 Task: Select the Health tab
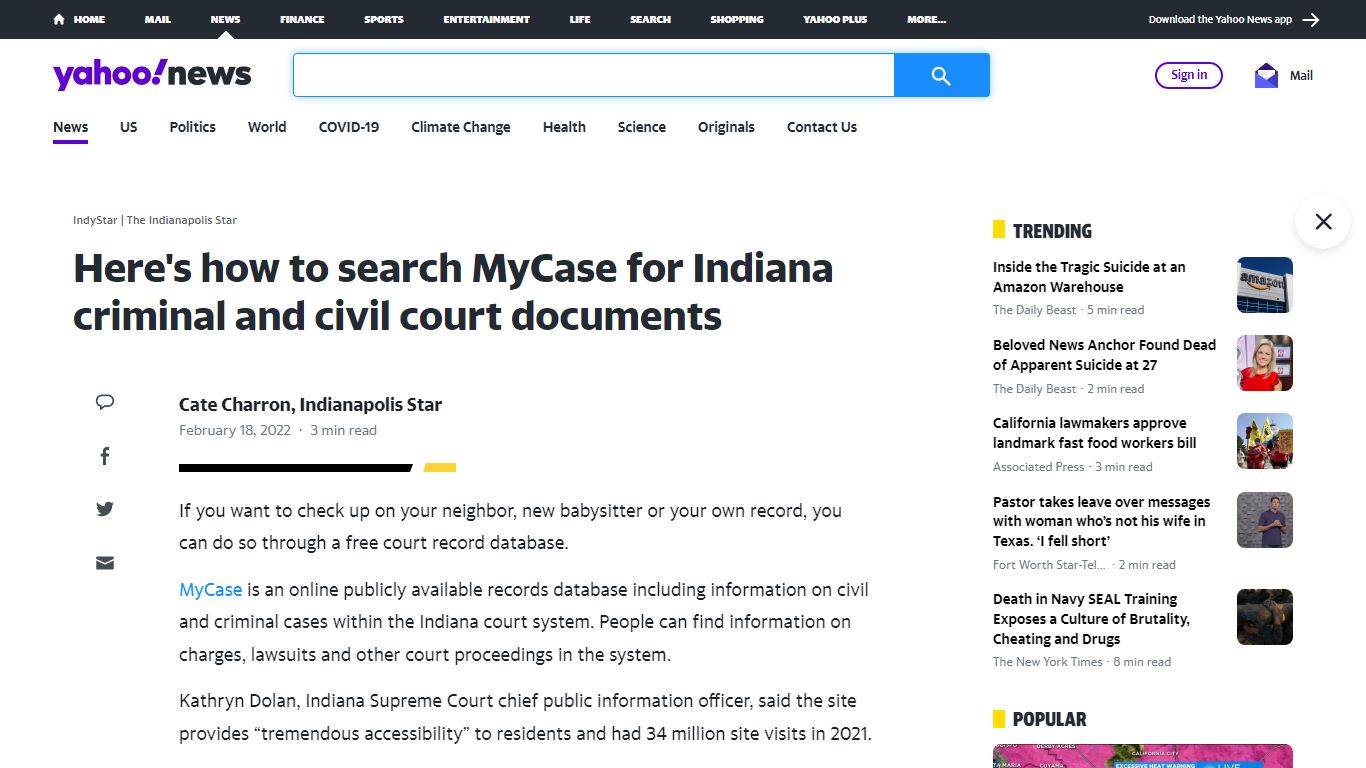[564, 127]
